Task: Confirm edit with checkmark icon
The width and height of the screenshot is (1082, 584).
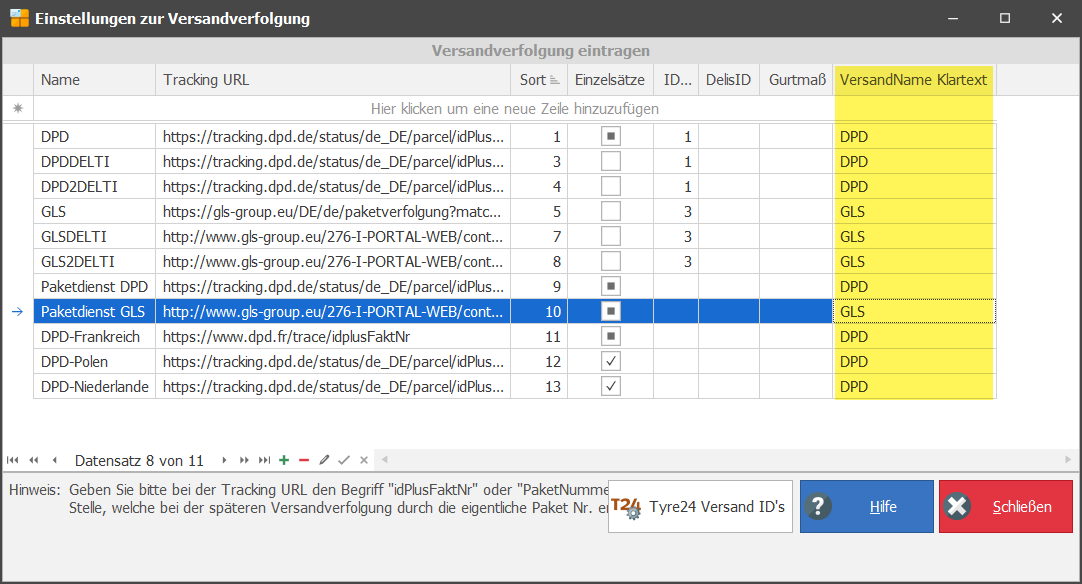Action: coord(344,460)
